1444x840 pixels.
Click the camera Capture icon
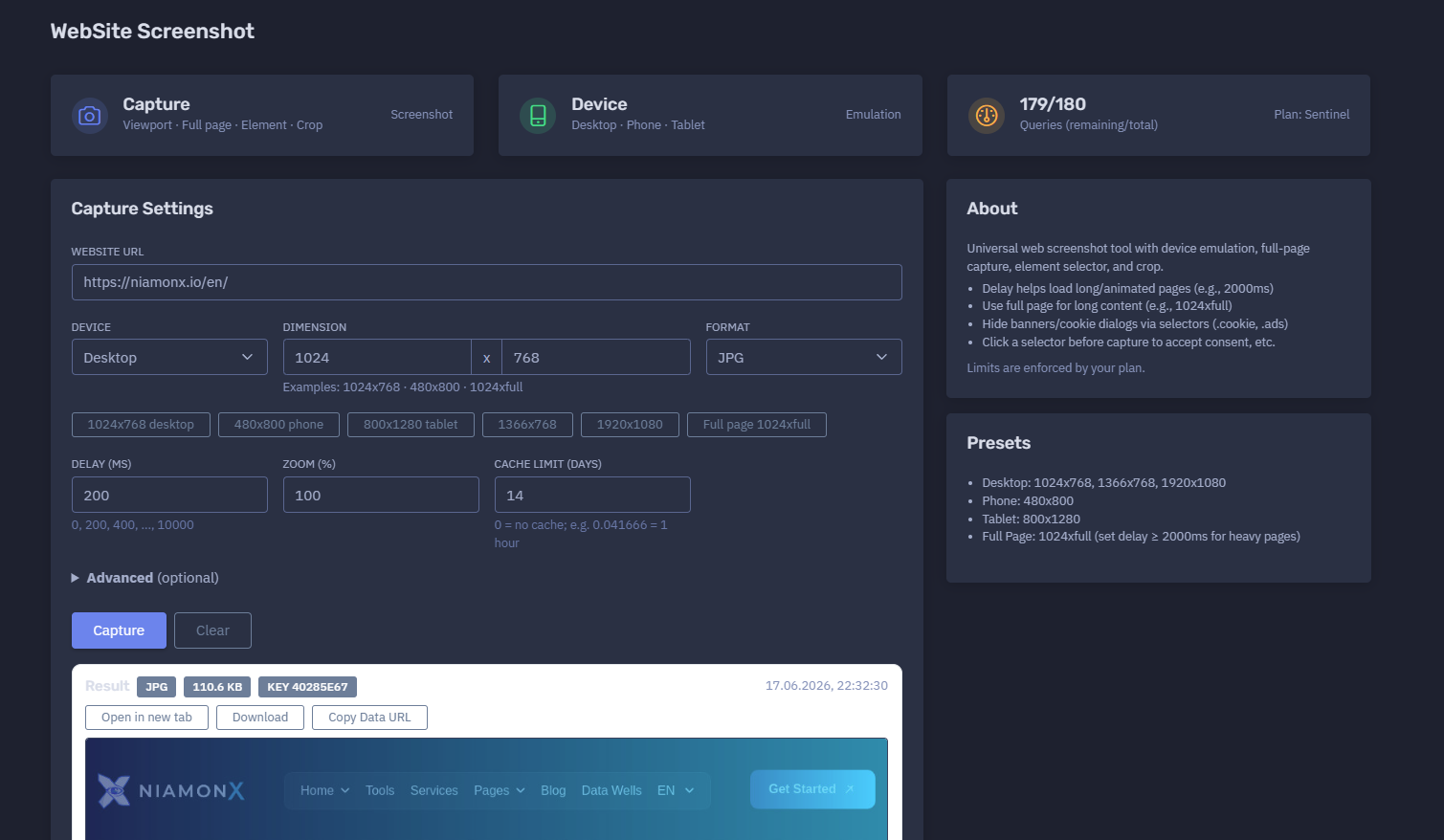[89, 116]
